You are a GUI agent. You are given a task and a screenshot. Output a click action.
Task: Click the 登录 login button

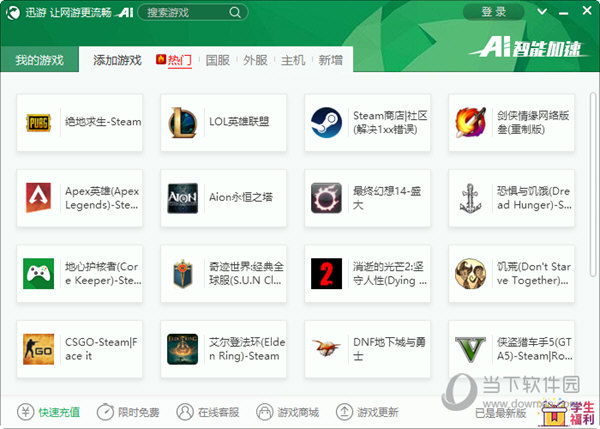point(494,12)
